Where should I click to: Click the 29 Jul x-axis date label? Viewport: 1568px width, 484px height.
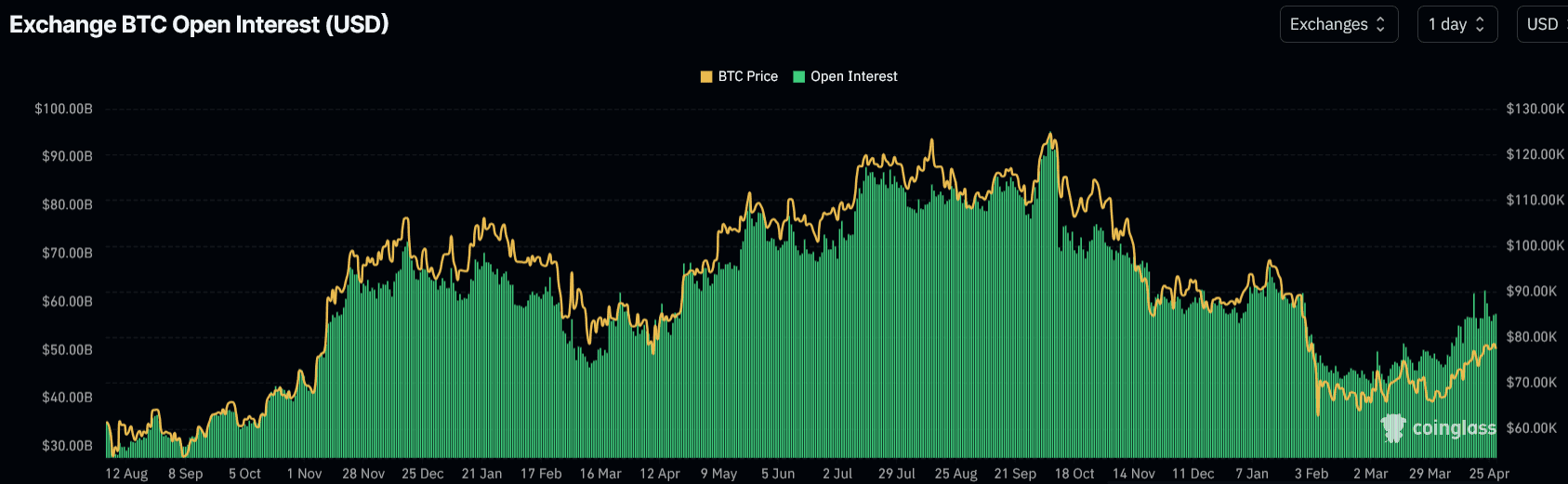tap(897, 474)
